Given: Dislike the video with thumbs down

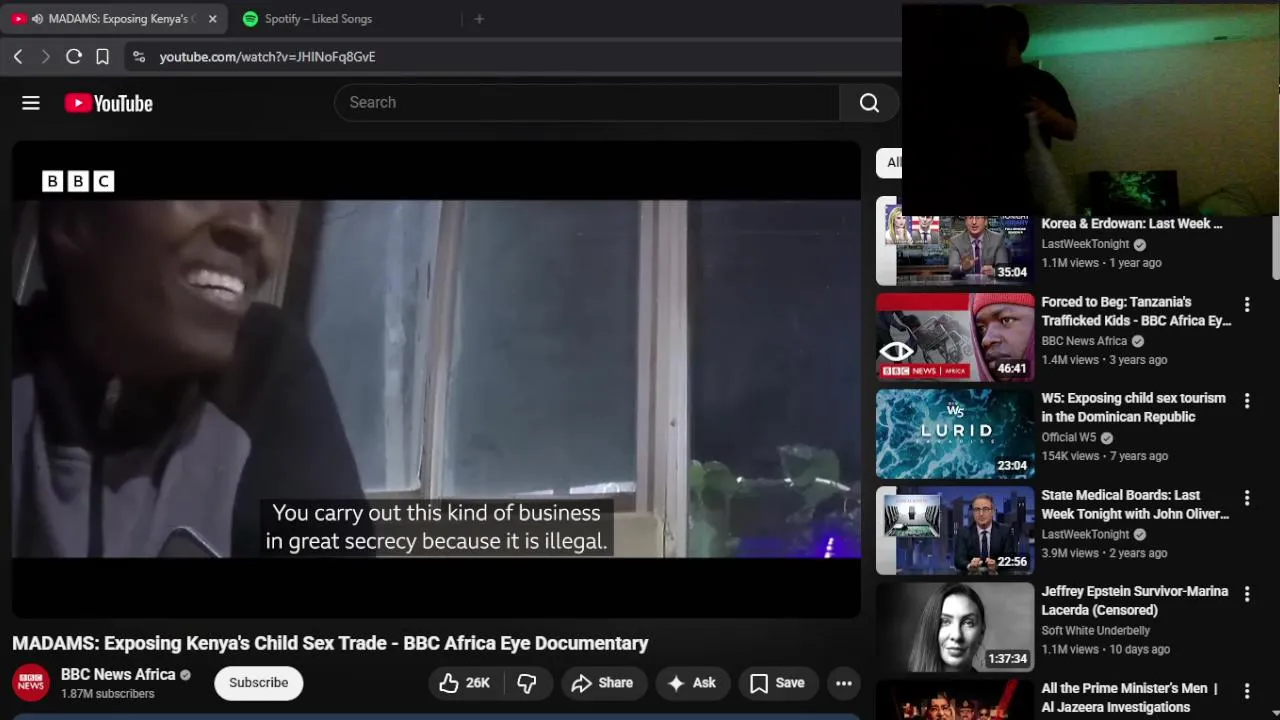Looking at the screenshot, I should point(527,683).
